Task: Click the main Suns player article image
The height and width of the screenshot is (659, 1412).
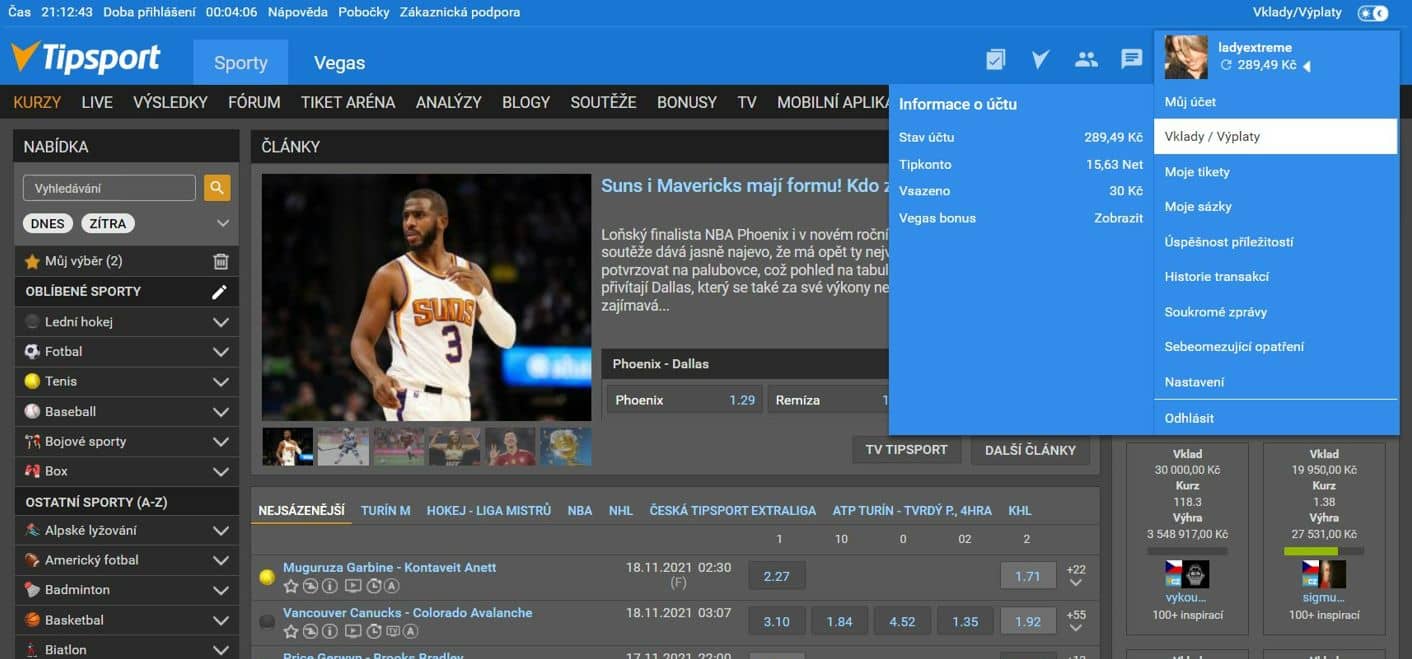Action: pyautogui.click(x=427, y=298)
